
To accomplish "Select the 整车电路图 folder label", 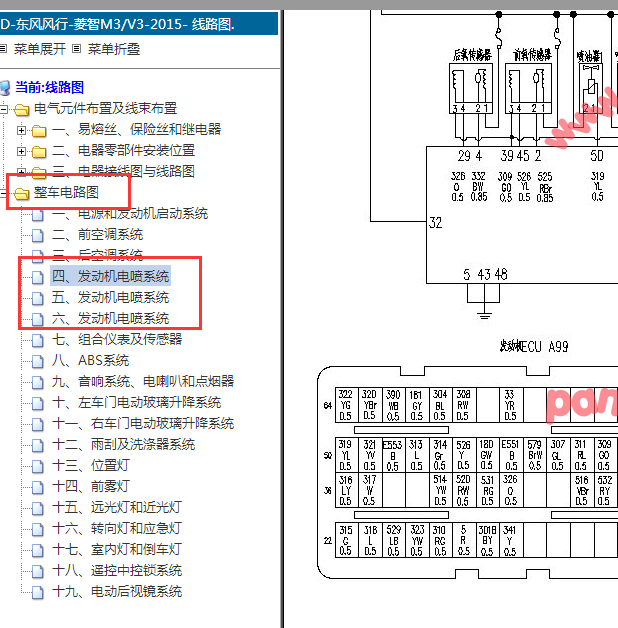I will (66, 193).
